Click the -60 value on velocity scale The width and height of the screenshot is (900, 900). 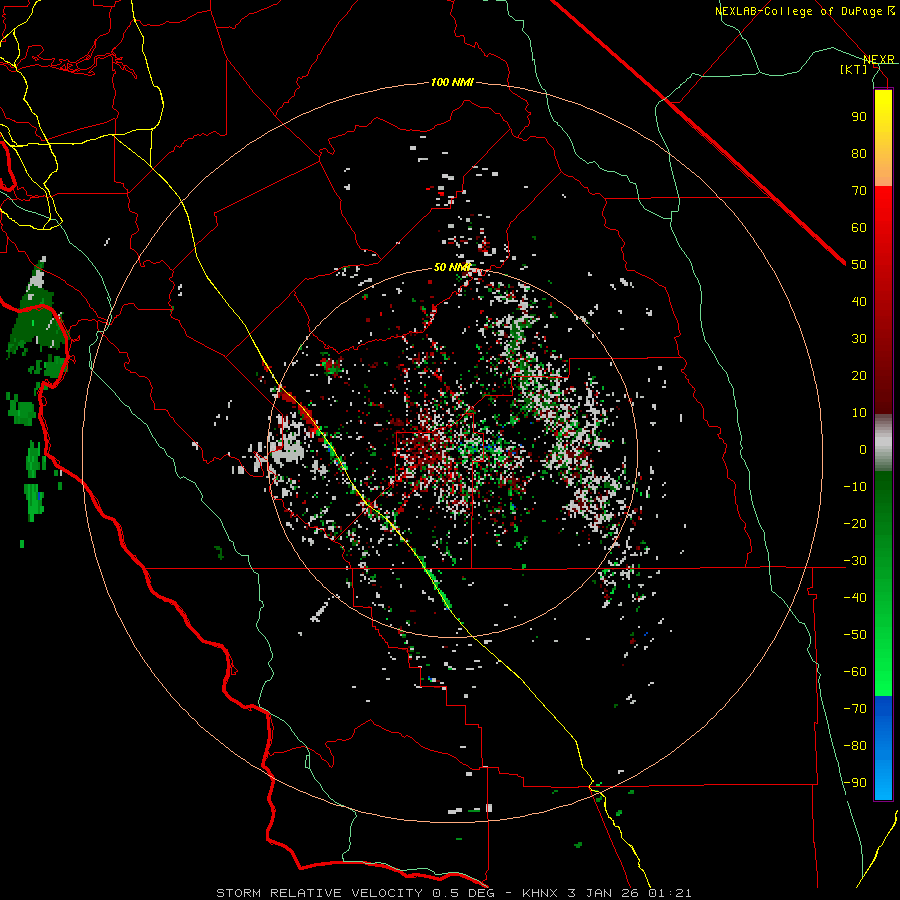855,672
